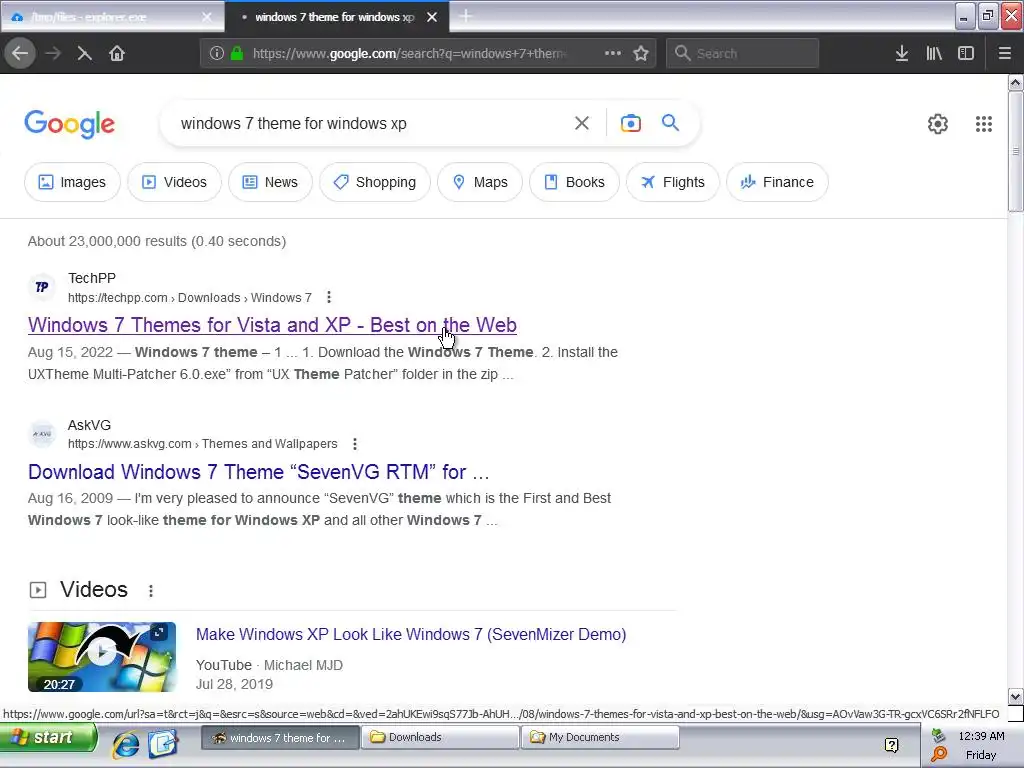Image resolution: width=1024 pixels, height=768 pixels.
Task: Open Download Windows 7 Theme SevenVG RTM link
Action: point(259,472)
